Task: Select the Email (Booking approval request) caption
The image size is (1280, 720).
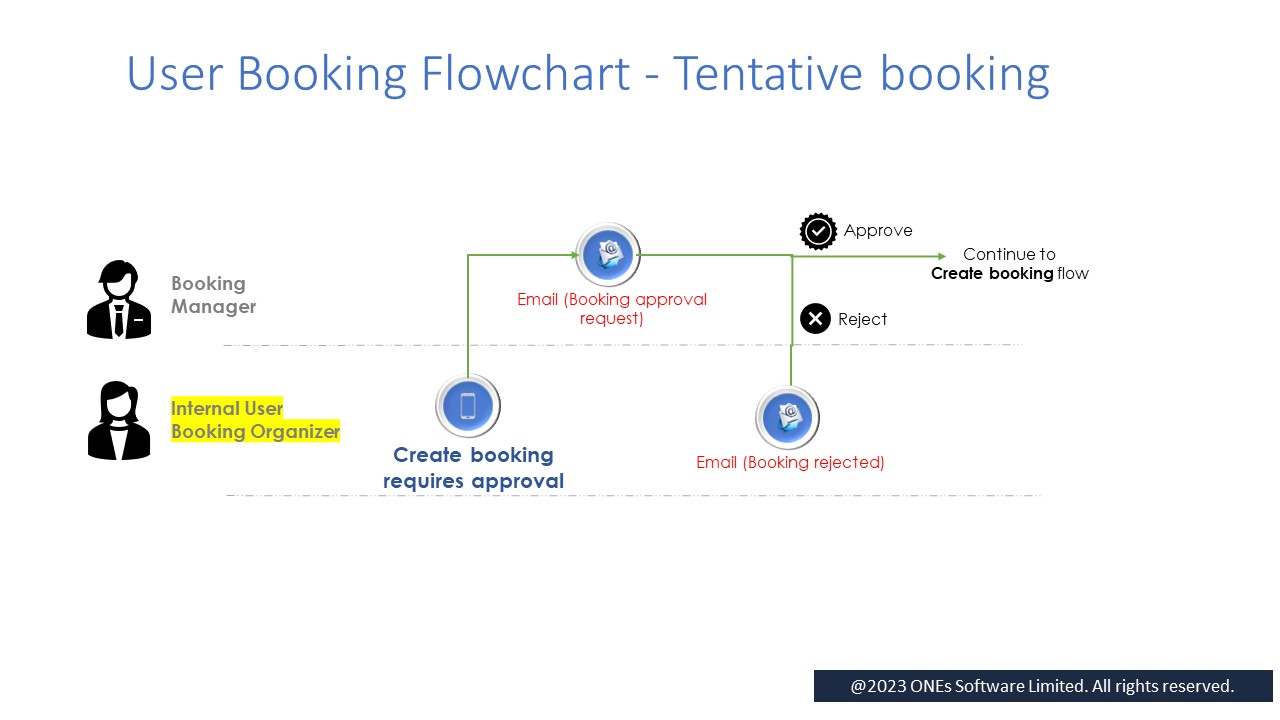Action: tap(612, 309)
